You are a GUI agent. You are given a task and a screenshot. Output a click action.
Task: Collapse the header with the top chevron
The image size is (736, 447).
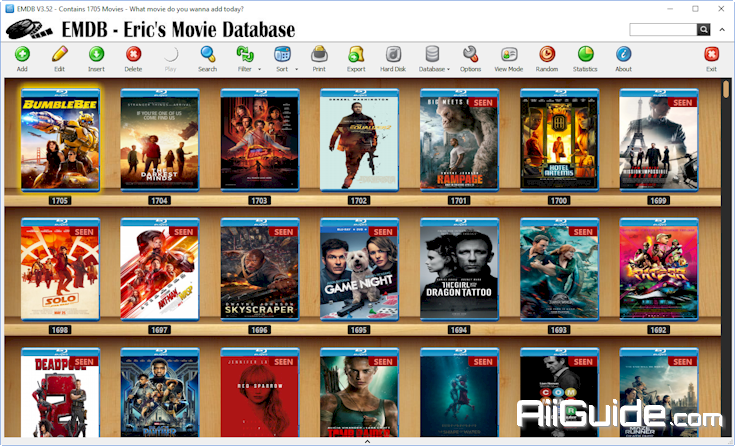[x=722, y=30]
